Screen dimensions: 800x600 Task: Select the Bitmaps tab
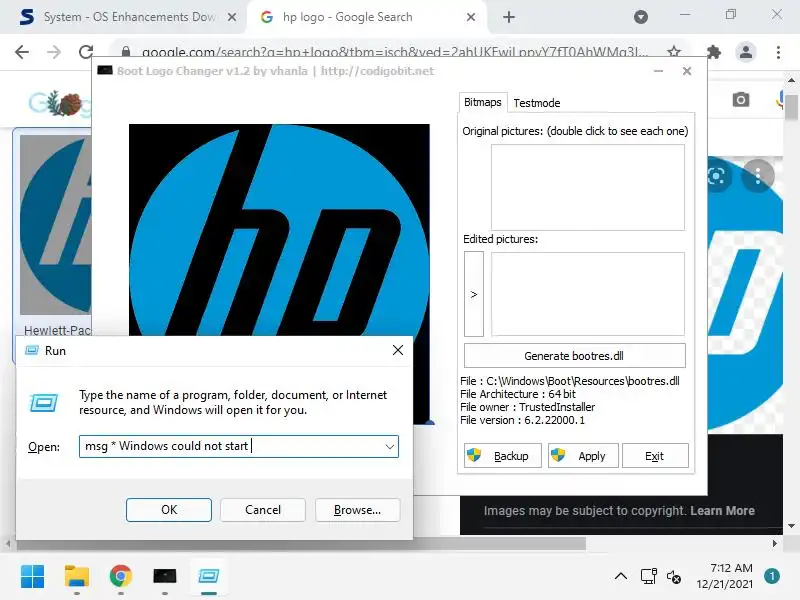483,102
